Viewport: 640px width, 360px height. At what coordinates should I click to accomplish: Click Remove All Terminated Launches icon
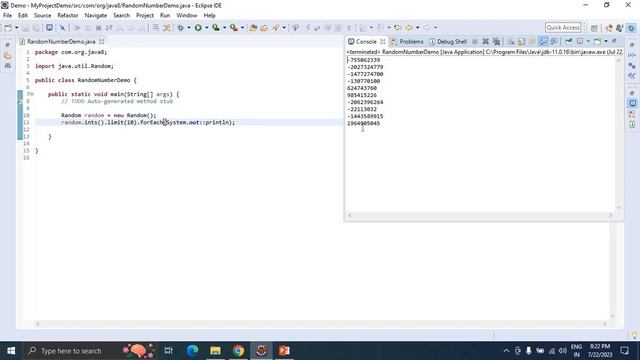click(496, 41)
